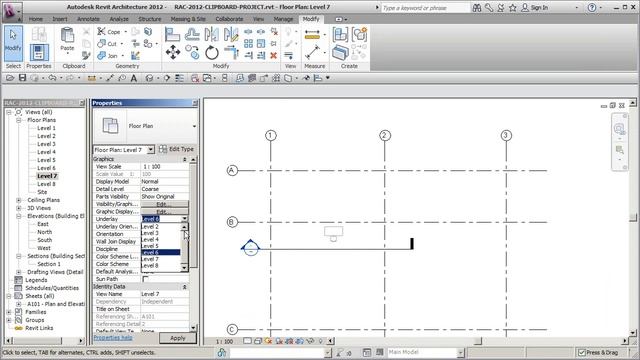Click the red Delete X icon
This screenshot has width=640, height=360.
pos(273,56)
